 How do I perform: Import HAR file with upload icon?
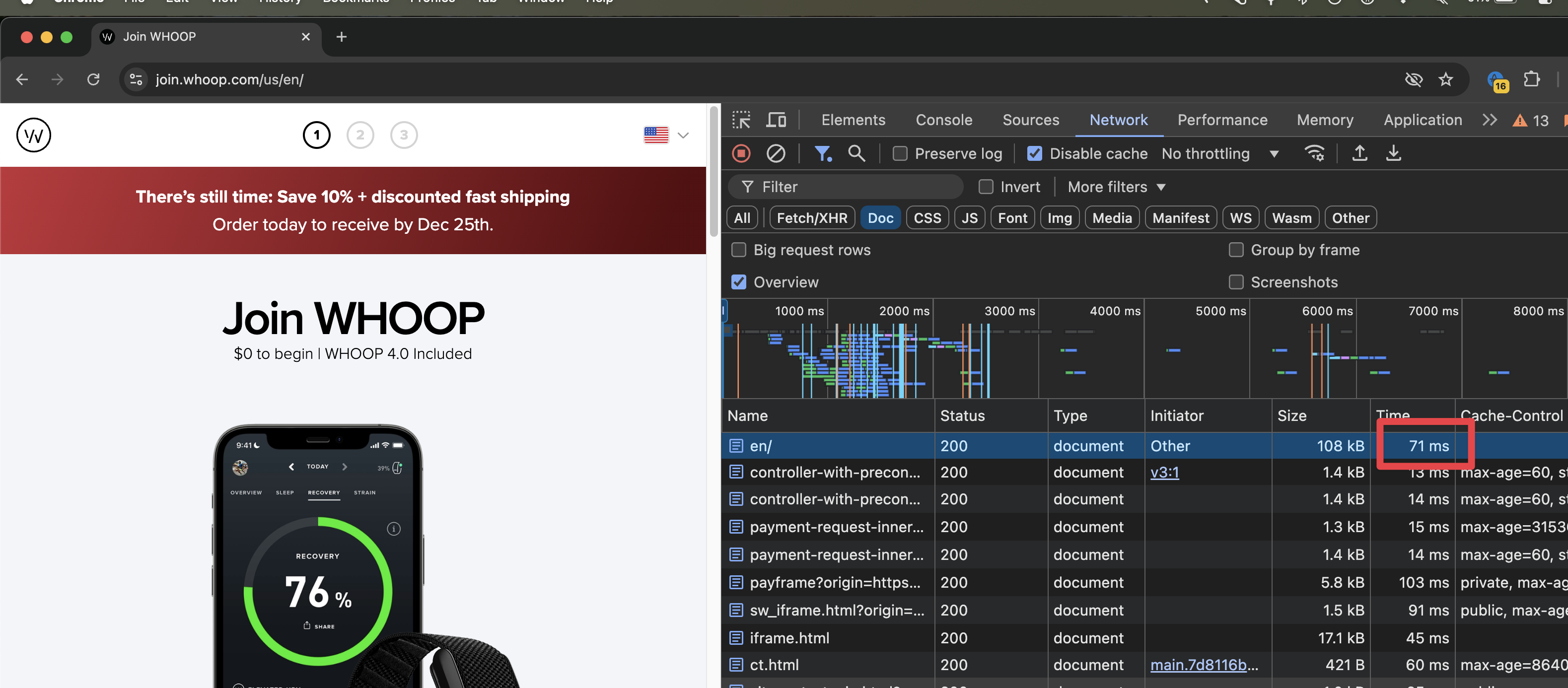tap(1359, 153)
